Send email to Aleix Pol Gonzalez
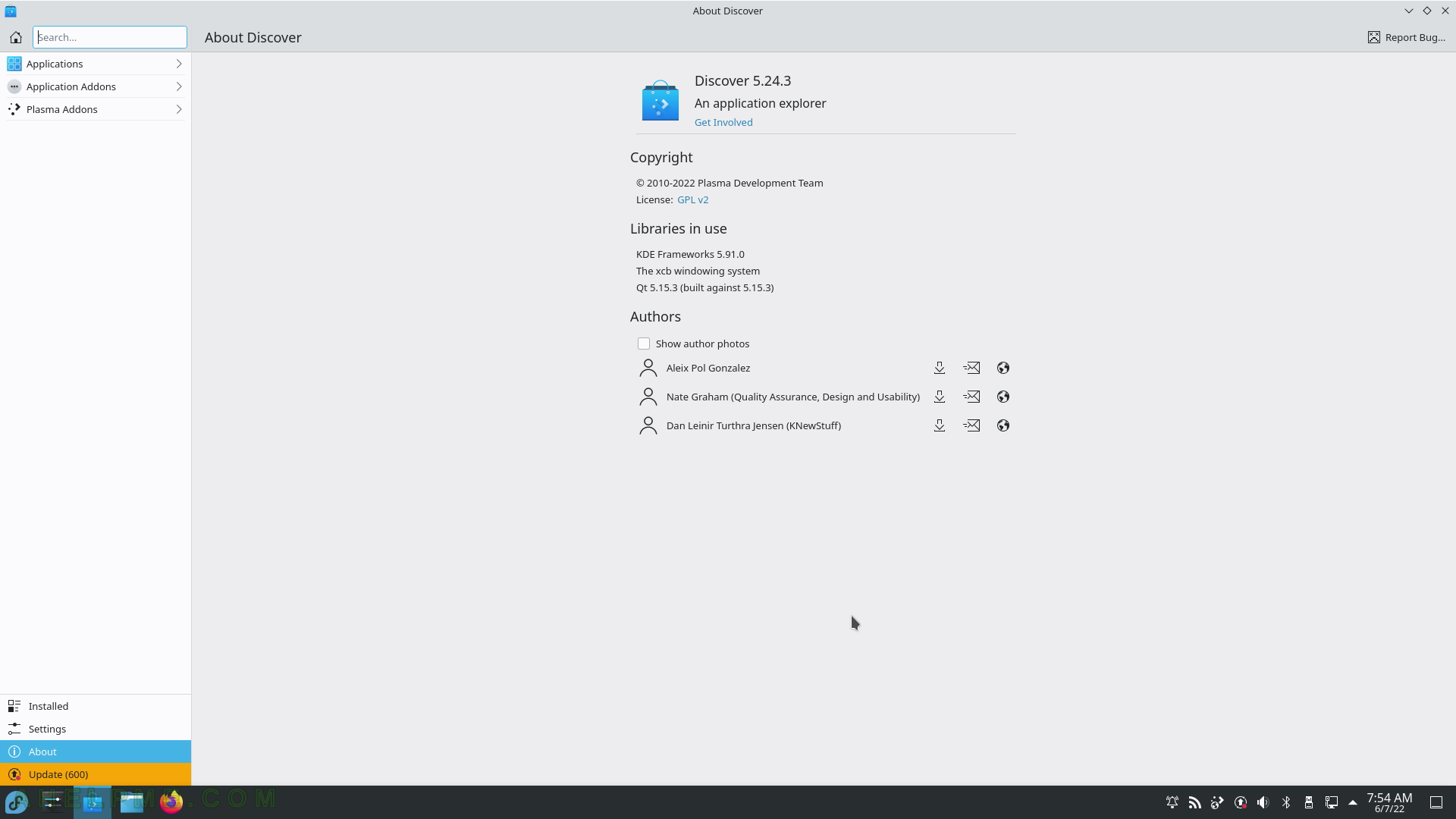The width and height of the screenshot is (1456, 819). [x=971, y=368]
